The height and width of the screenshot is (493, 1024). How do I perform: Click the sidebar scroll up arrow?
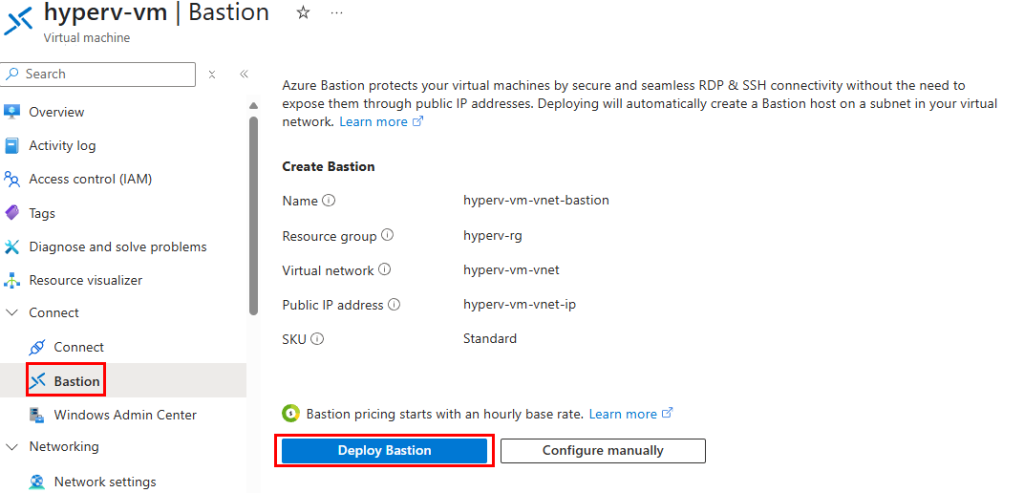click(x=253, y=106)
